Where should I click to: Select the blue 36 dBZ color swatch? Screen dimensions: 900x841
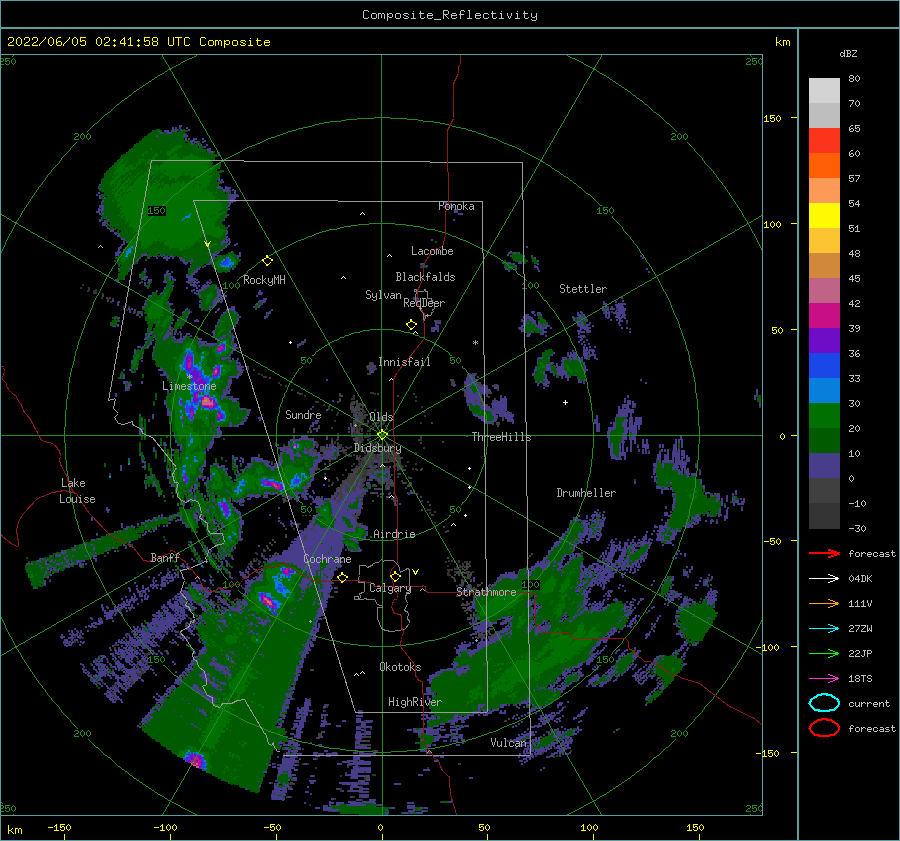click(x=824, y=365)
